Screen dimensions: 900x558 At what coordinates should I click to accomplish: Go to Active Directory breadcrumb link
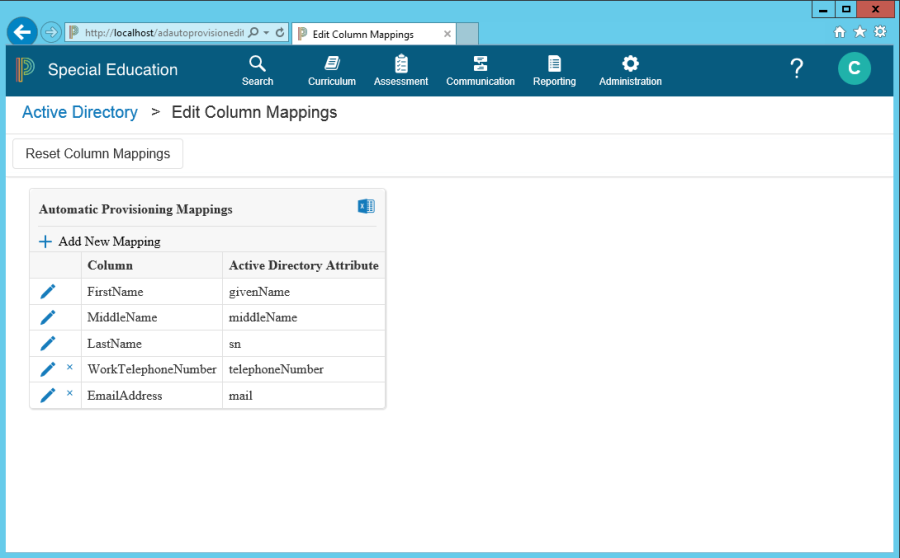click(x=80, y=112)
